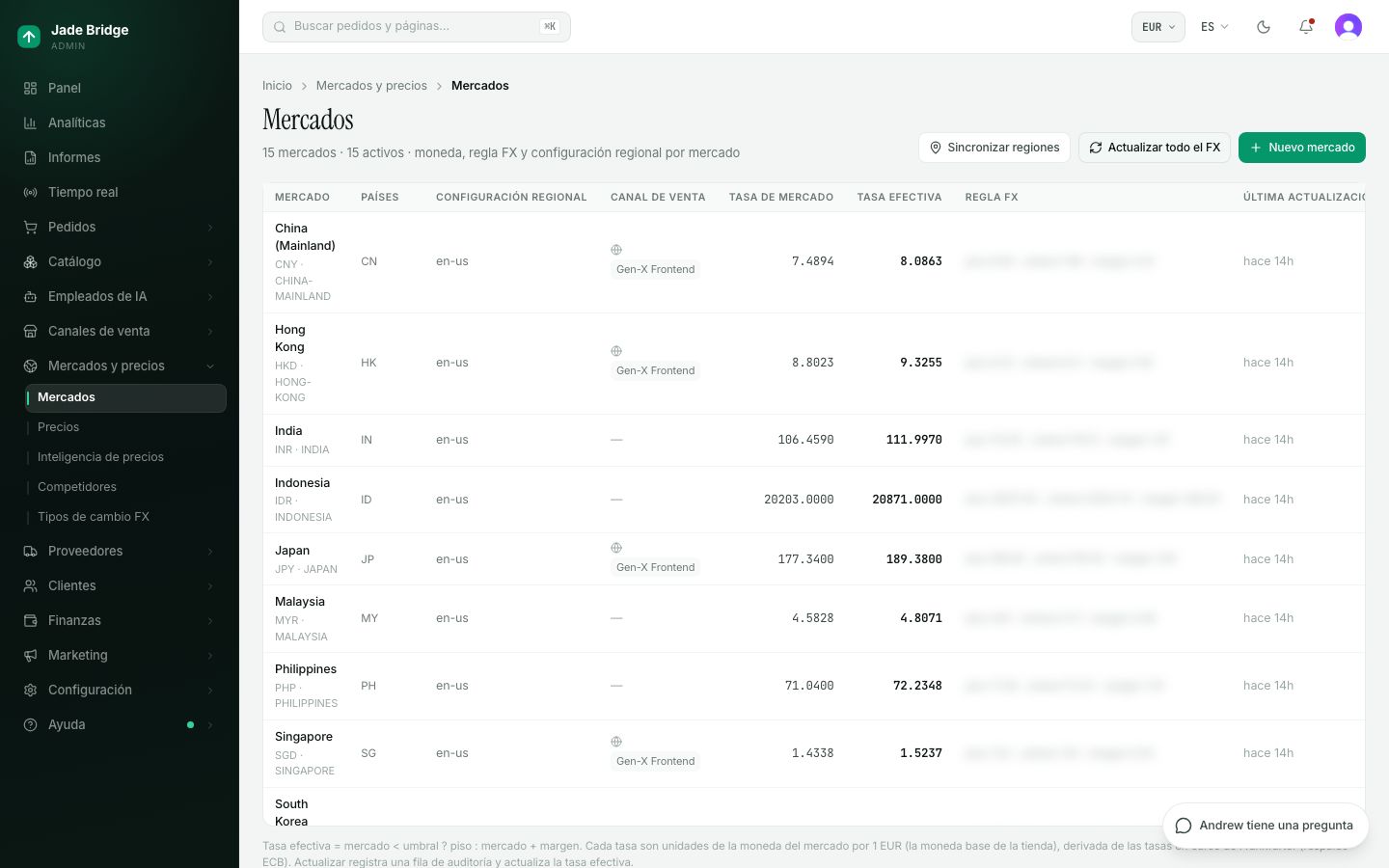Screen dimensions: 1389x868
Task: Click the Panel sidebar icon
Action: click(31, 88)
